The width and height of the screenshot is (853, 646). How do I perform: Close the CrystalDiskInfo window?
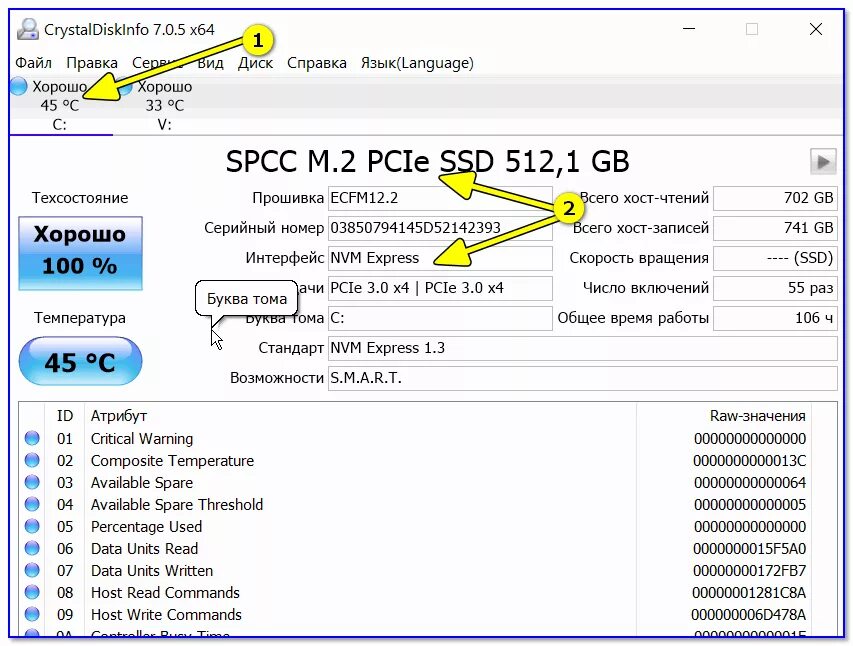coord(815,29)
